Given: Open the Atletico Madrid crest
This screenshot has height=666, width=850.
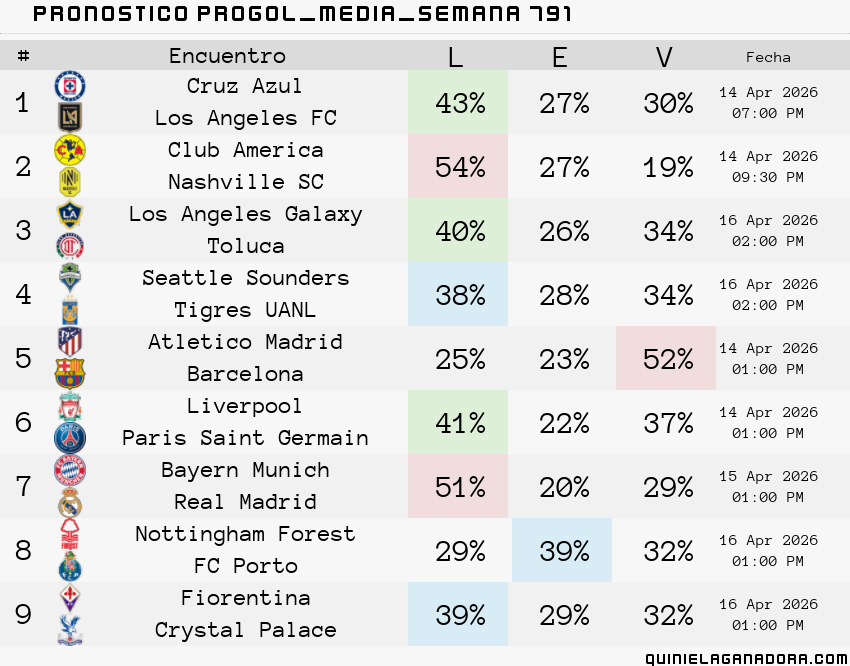Looking at the screenshot, I should click(70, 342).
